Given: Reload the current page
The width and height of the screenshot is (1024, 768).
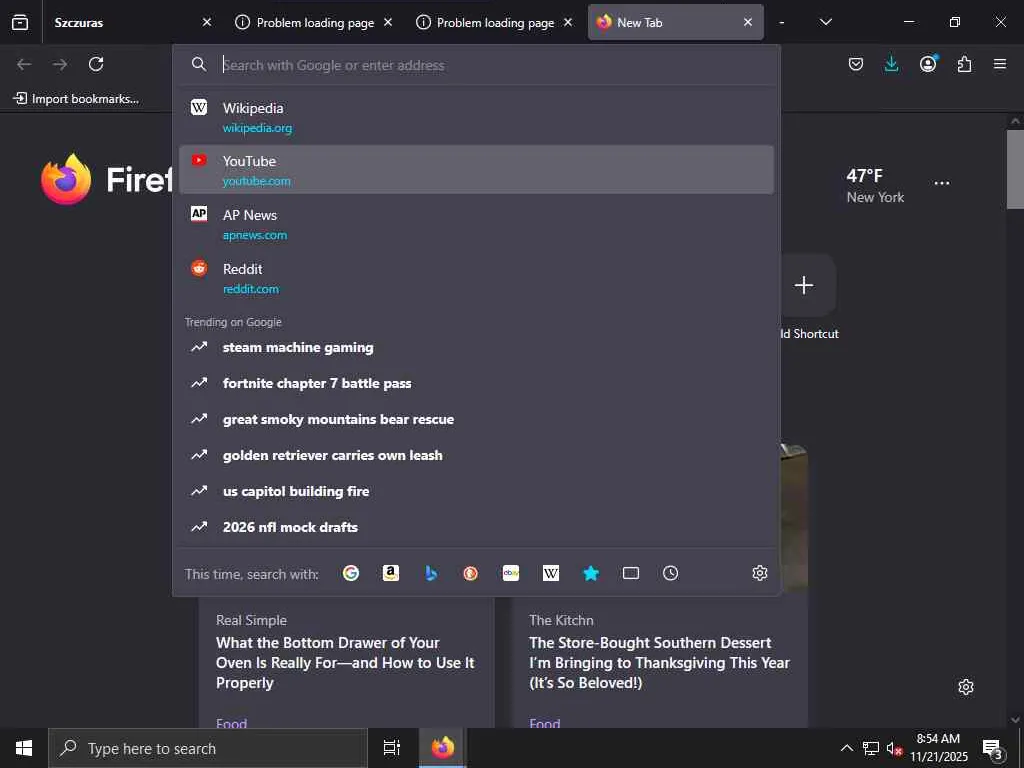Looking at the screenshot, I should pyautogui.click(x=96, y=64).
